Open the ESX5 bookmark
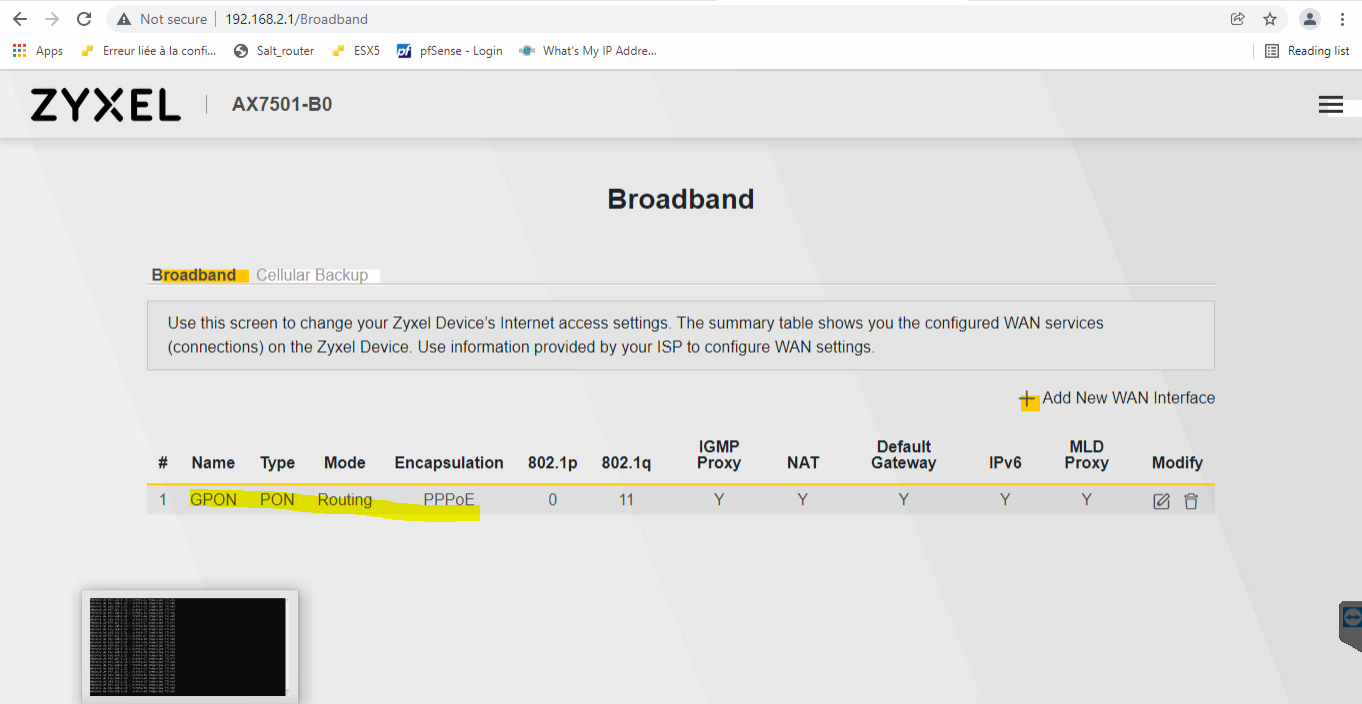This screenshot has width=1362, height=704. tap(356, 51)
